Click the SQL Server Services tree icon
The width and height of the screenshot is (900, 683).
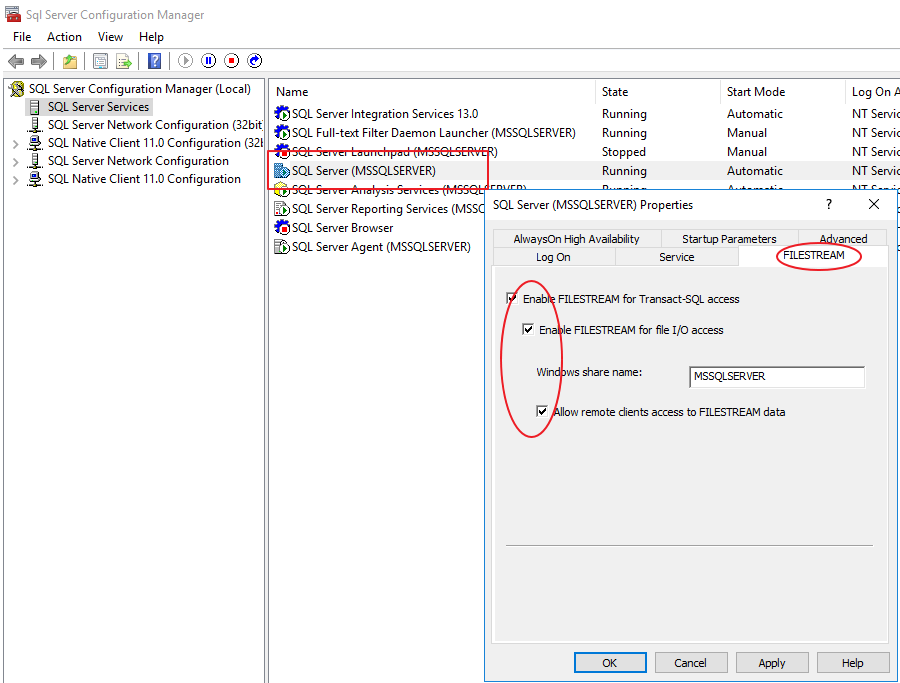35,107
